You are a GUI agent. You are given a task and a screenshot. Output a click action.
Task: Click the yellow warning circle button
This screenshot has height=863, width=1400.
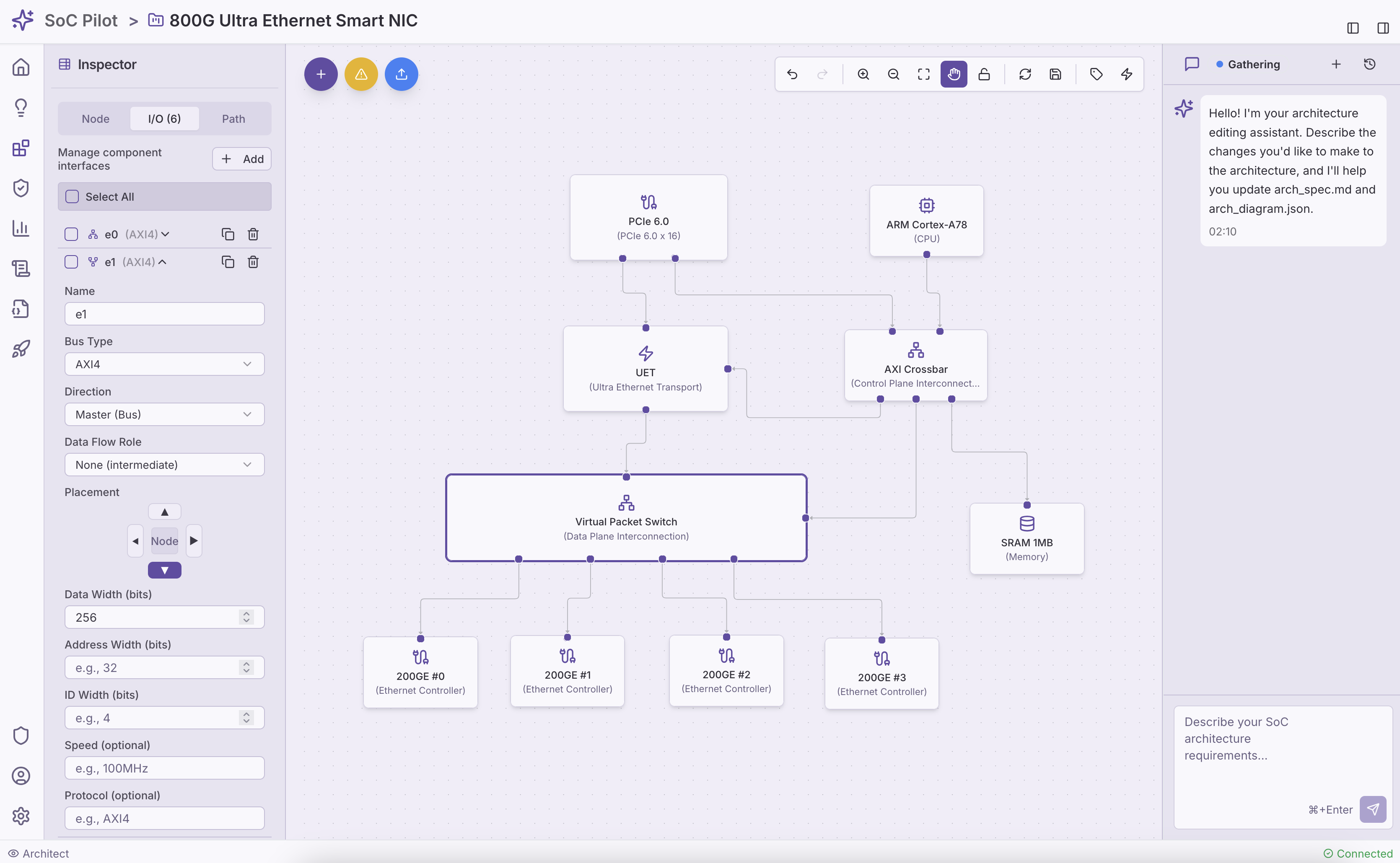click(x=361, y=74)
